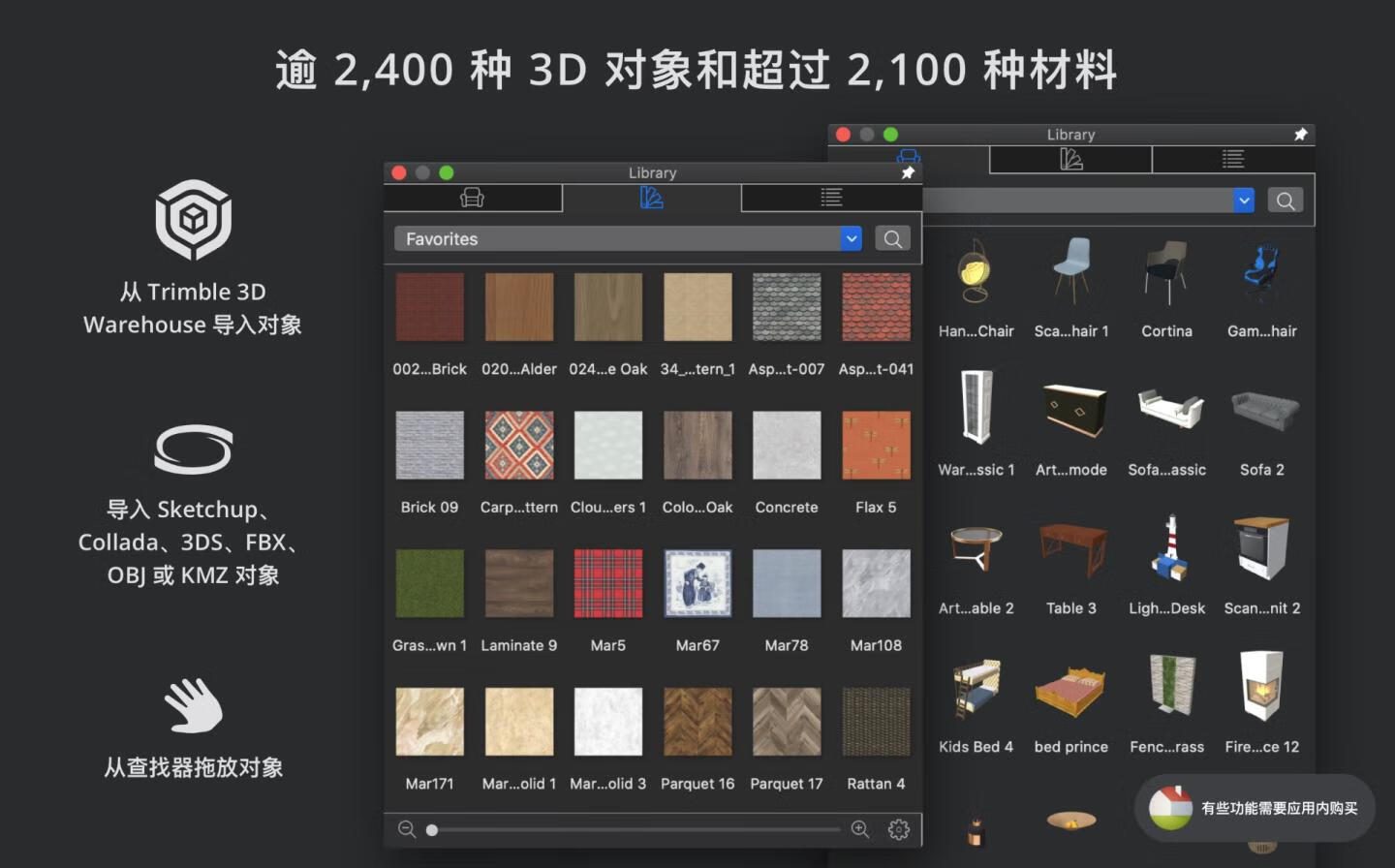Open the list view tab in front Library
Image resolution: width=1395 pixels, height=868 pixels.
831,198
